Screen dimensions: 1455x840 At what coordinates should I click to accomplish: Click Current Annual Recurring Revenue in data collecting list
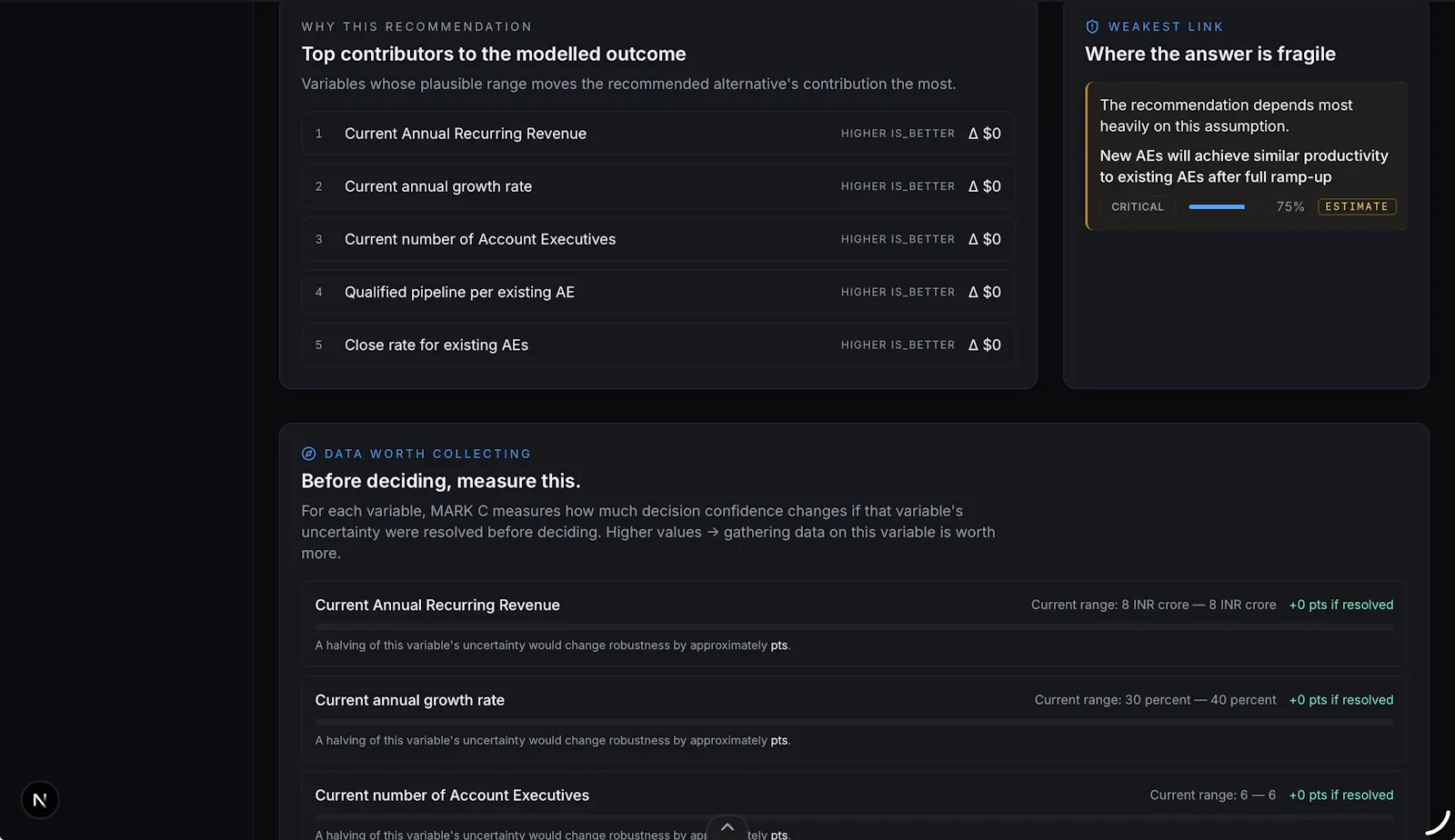point(437,605)
